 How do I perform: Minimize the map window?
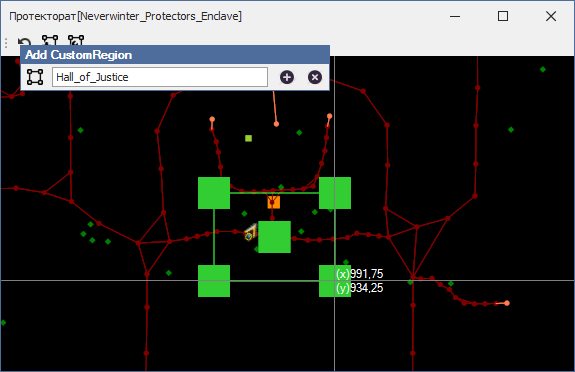click(x=455, y=16)
